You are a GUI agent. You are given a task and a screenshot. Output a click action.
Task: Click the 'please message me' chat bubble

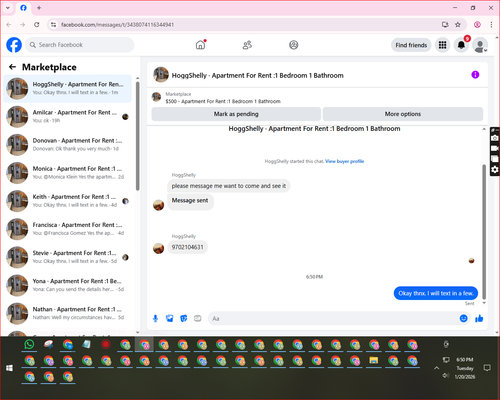[x=229, y=186]
